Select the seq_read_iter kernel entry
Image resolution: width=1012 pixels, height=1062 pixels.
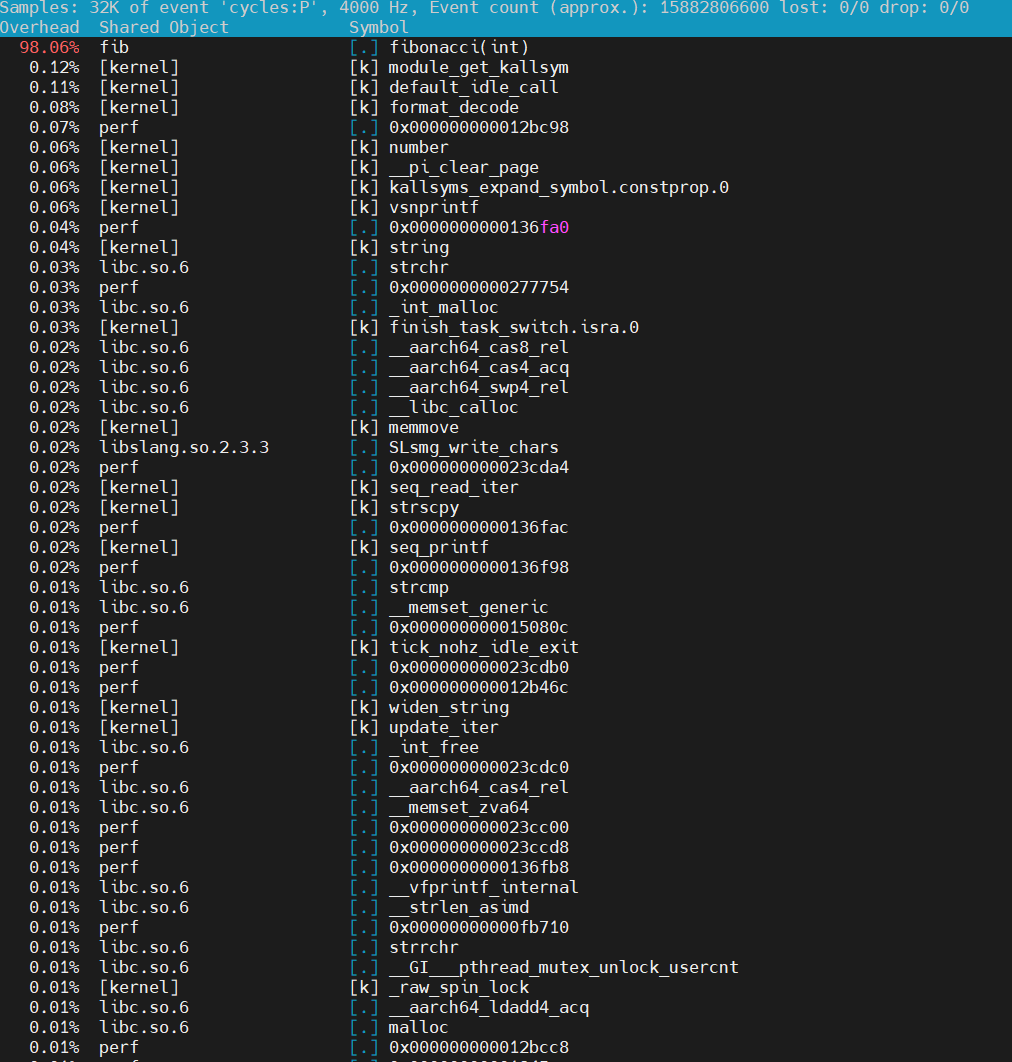(x=450, y=487)
